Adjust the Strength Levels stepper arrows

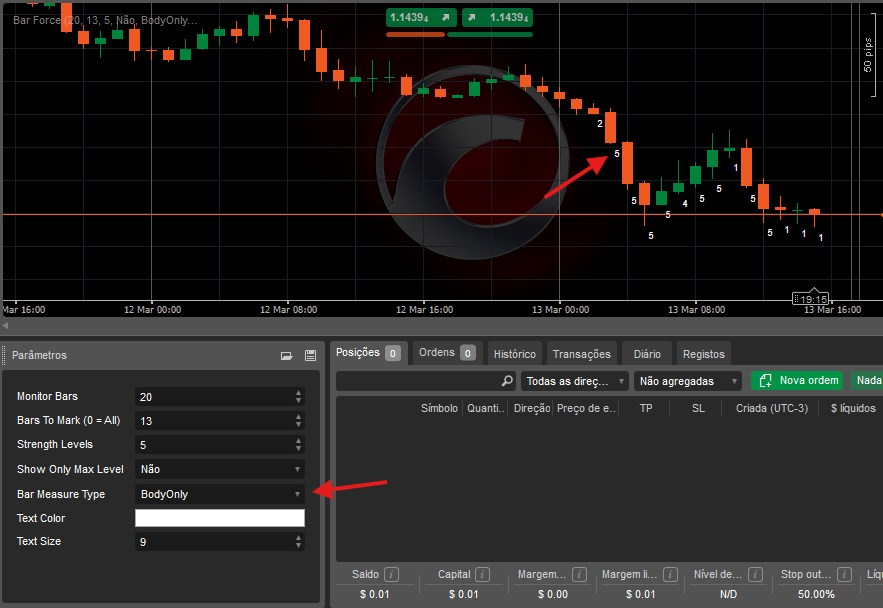(x=298, y=445)
